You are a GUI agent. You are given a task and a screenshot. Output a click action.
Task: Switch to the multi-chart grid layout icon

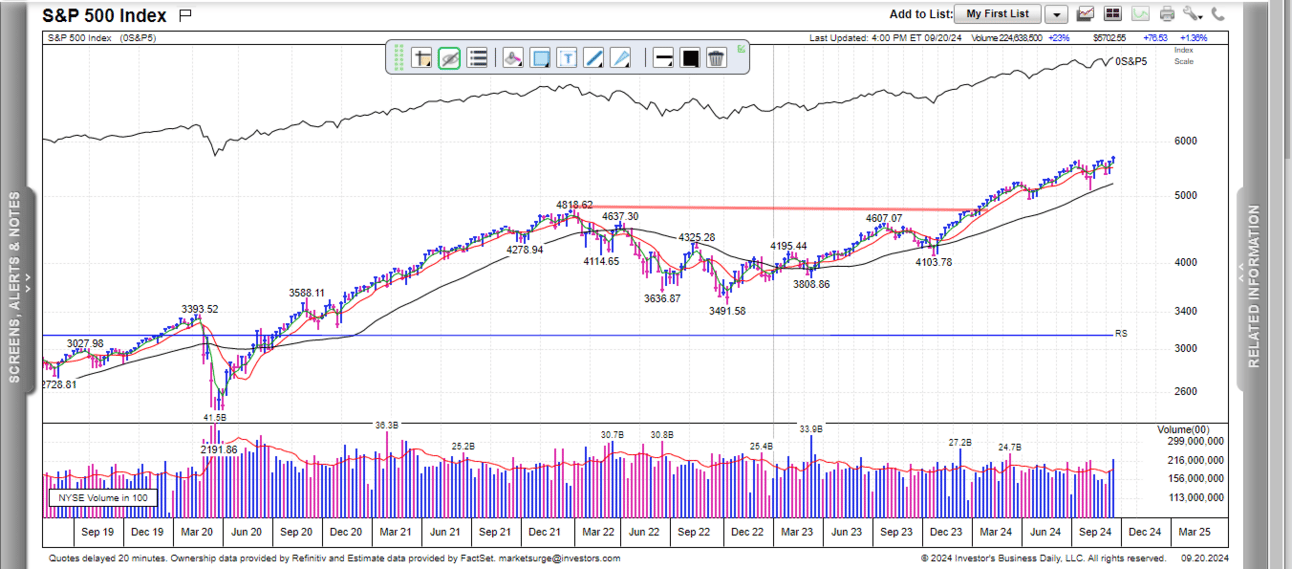click(1113, 14)
